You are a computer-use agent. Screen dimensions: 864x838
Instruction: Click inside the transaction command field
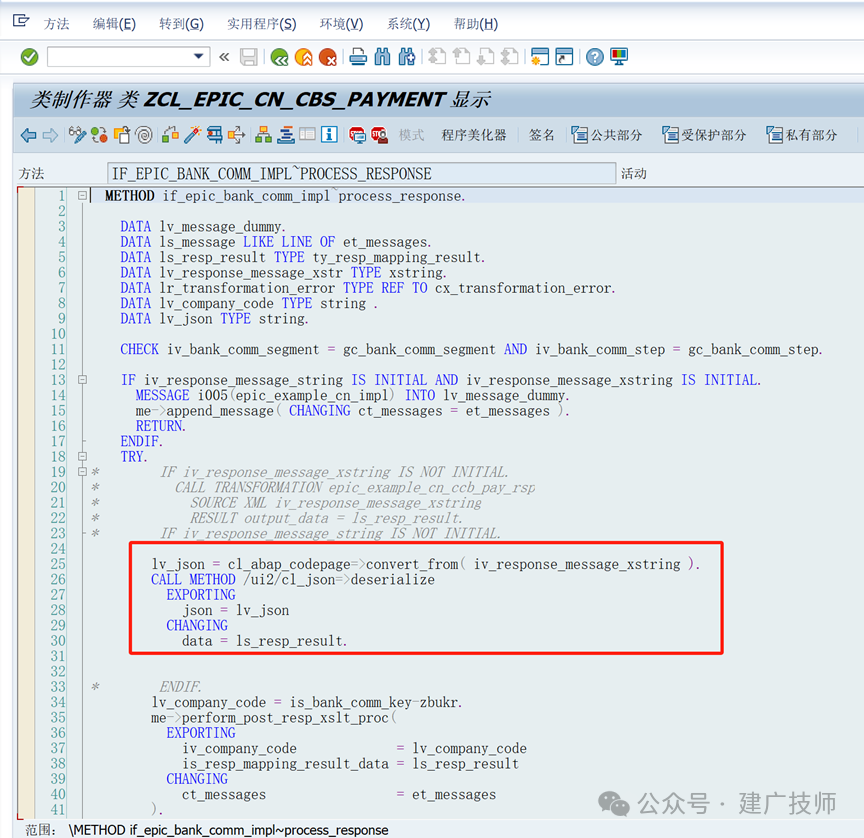[120, 56]
